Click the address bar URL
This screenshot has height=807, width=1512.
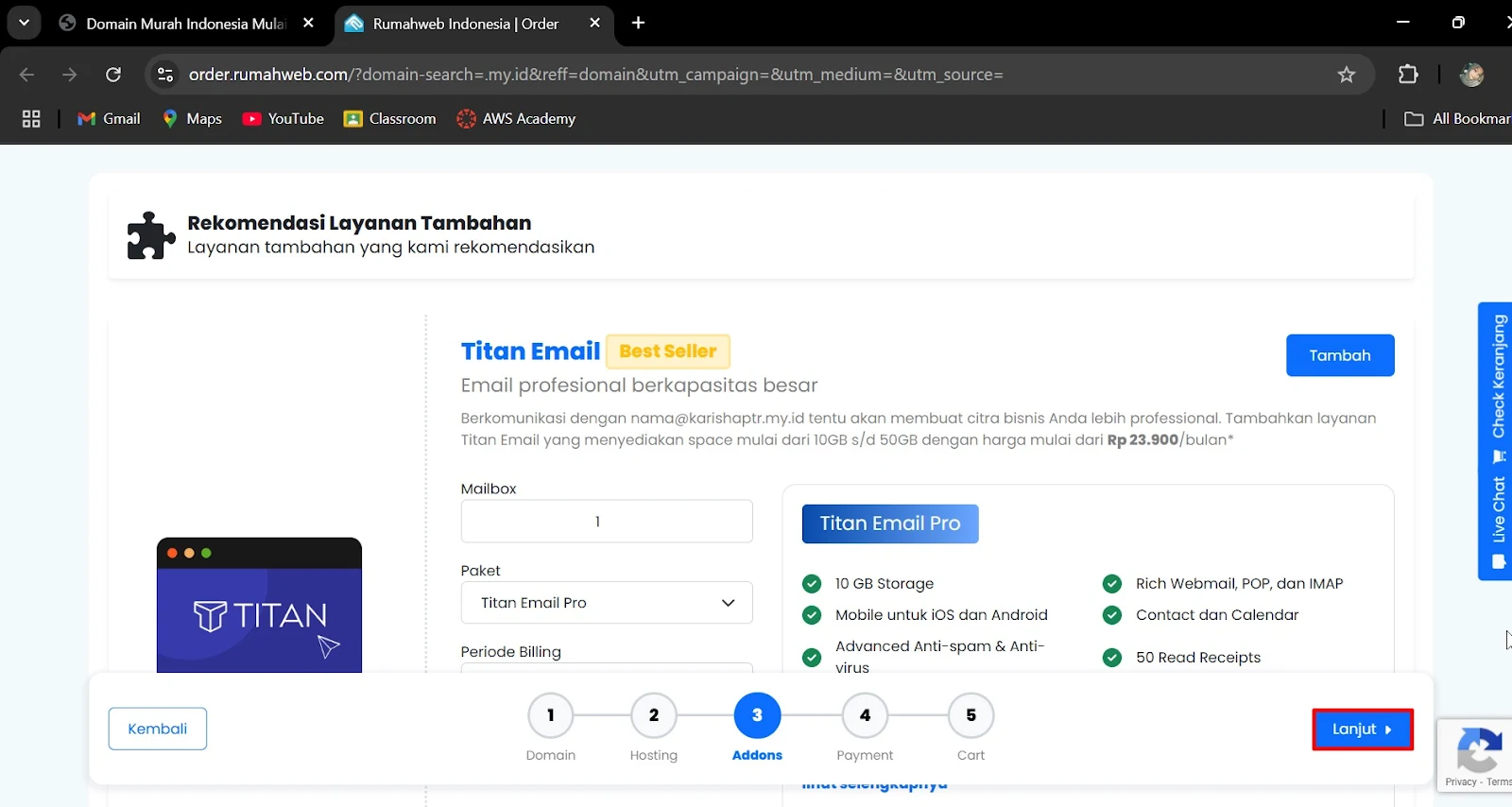click(595, 75)
